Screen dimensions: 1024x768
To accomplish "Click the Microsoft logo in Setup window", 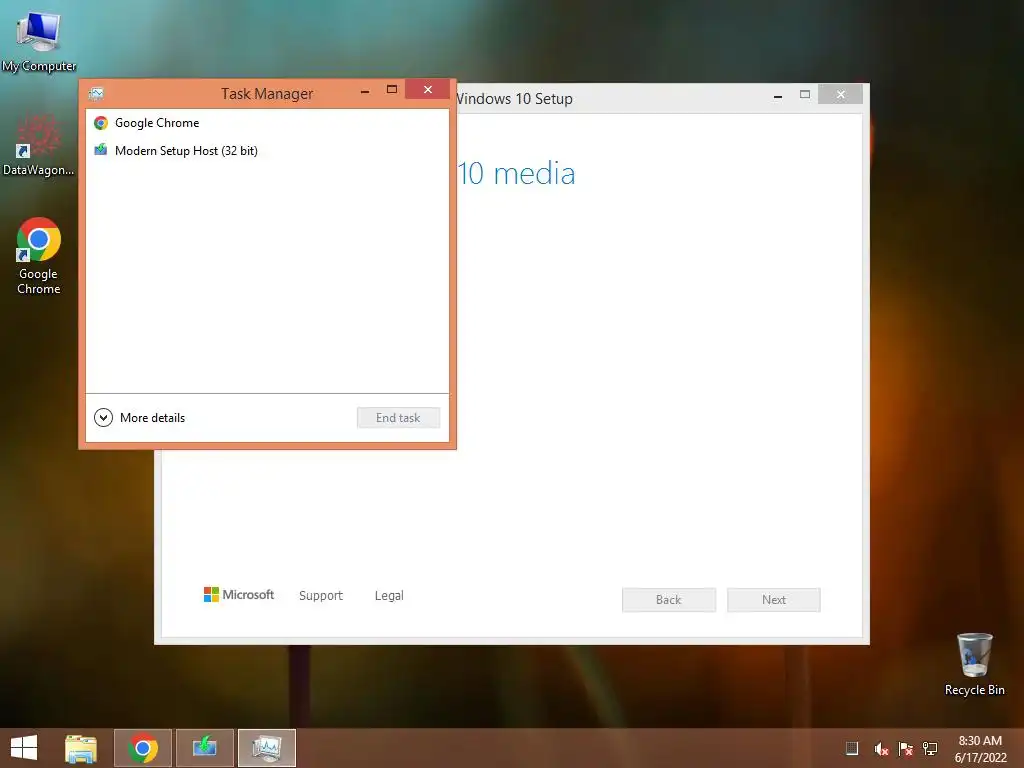I will coord(239,594).
